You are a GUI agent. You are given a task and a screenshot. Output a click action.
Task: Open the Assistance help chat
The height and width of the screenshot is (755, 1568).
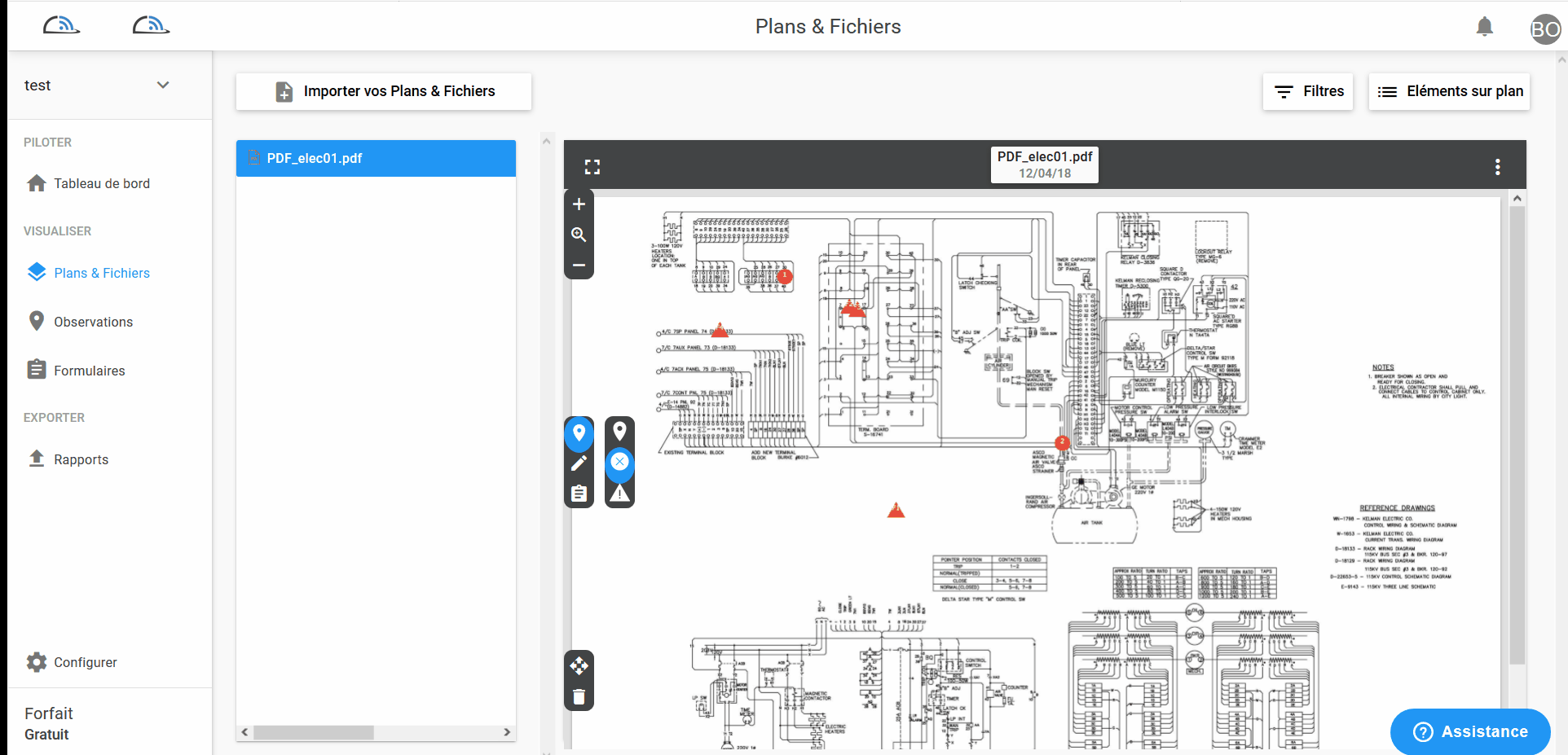click(1470, 731)
